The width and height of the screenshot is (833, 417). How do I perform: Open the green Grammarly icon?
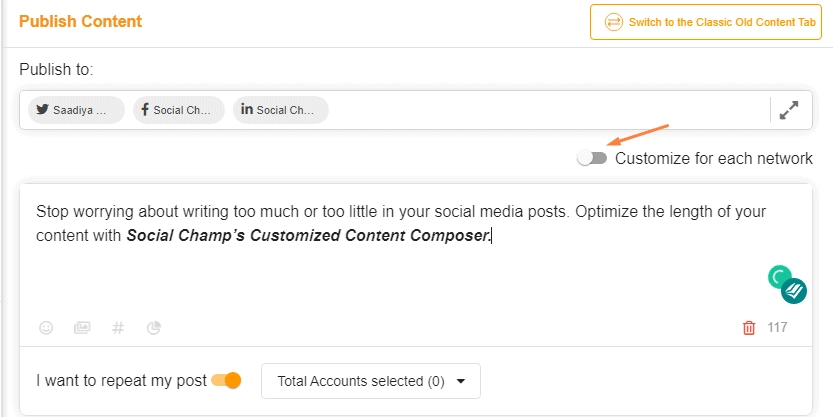[779, 277]
